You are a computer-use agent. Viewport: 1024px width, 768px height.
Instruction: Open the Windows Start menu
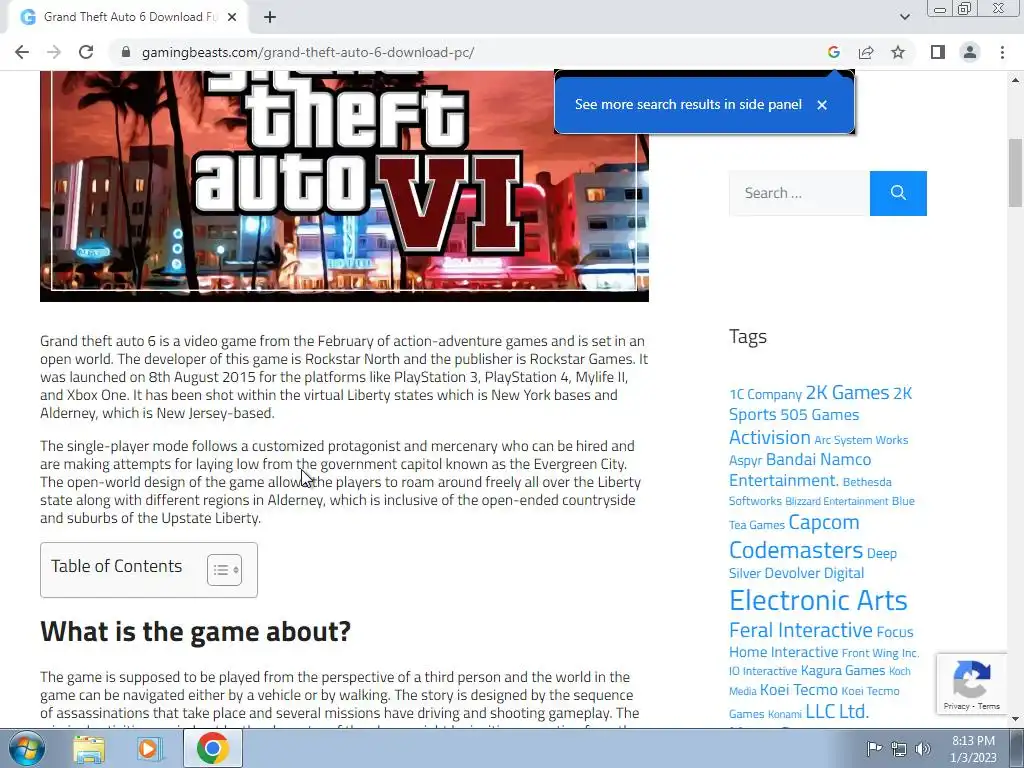(x=25, y=748)
